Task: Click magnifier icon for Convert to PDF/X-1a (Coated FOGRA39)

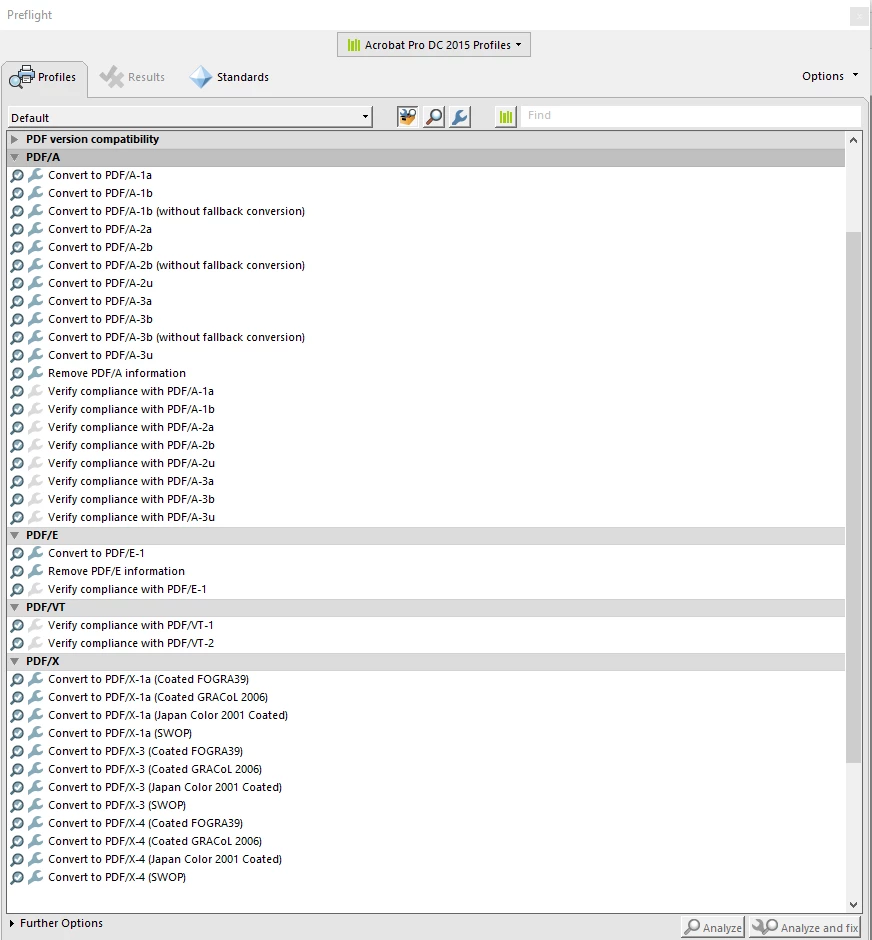Action: [x=17, y=679]
